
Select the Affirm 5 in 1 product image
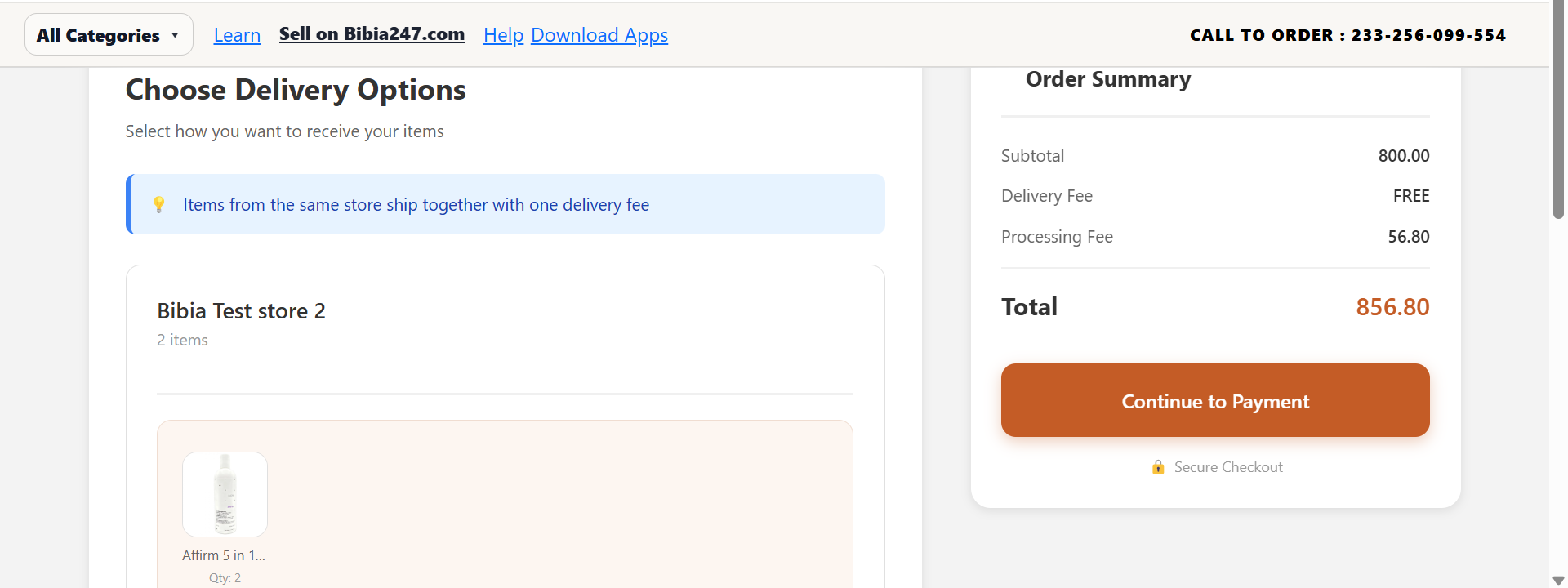[224, 494]
